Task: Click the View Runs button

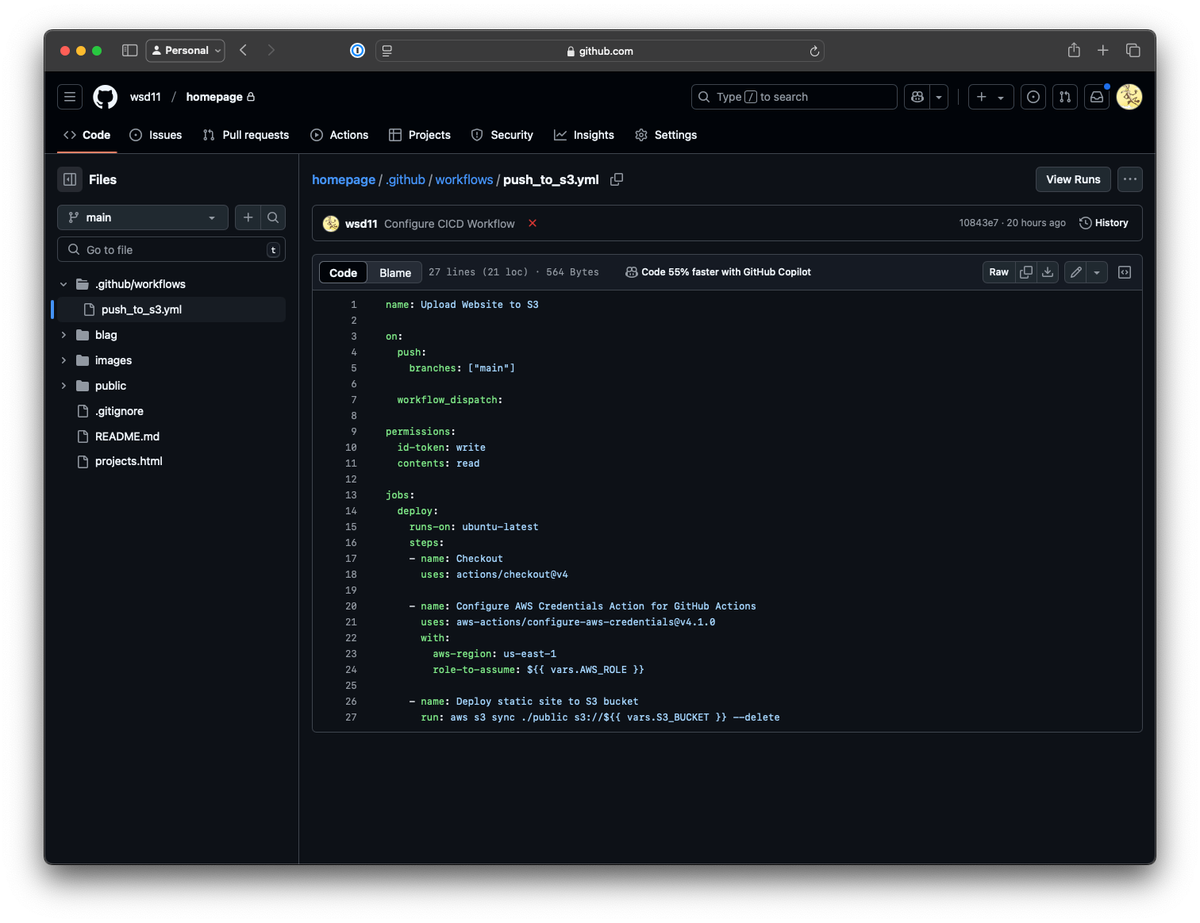Action: point(1072,180)
